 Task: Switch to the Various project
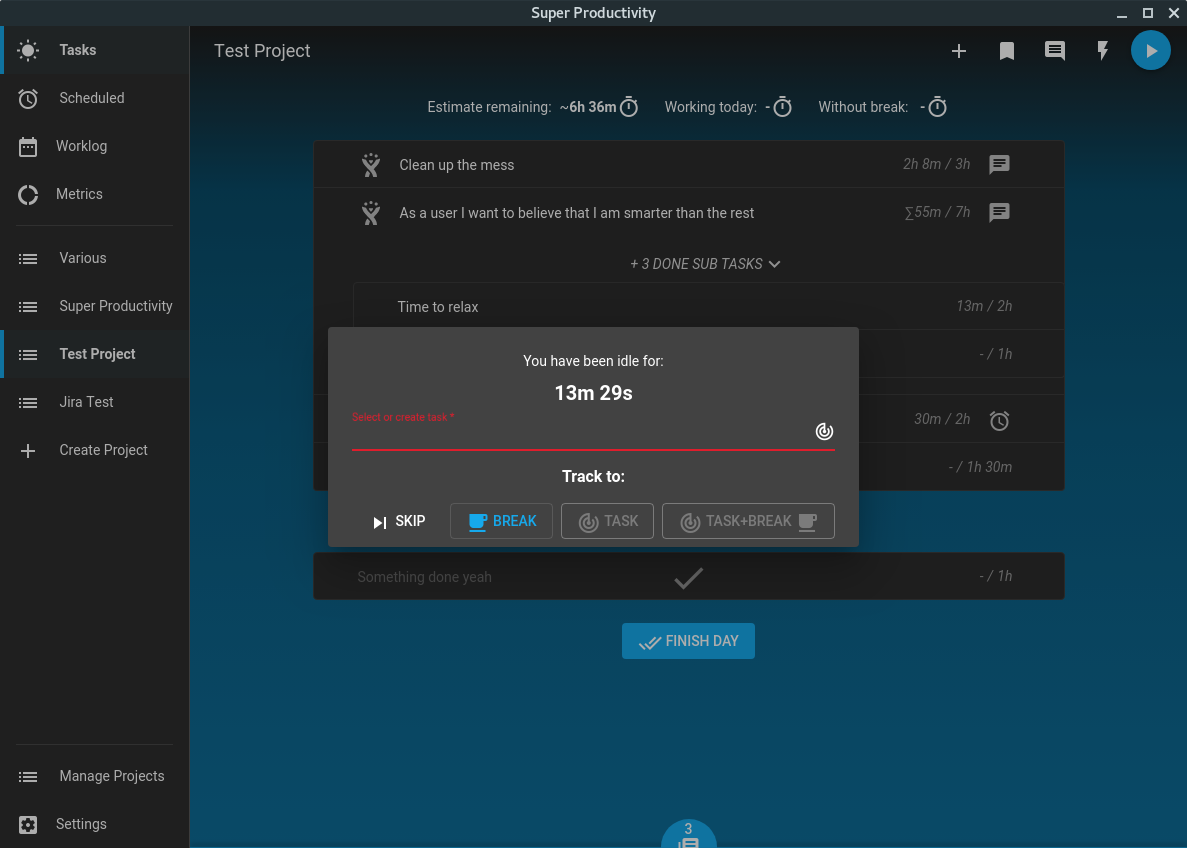click(x=95, y=258)
